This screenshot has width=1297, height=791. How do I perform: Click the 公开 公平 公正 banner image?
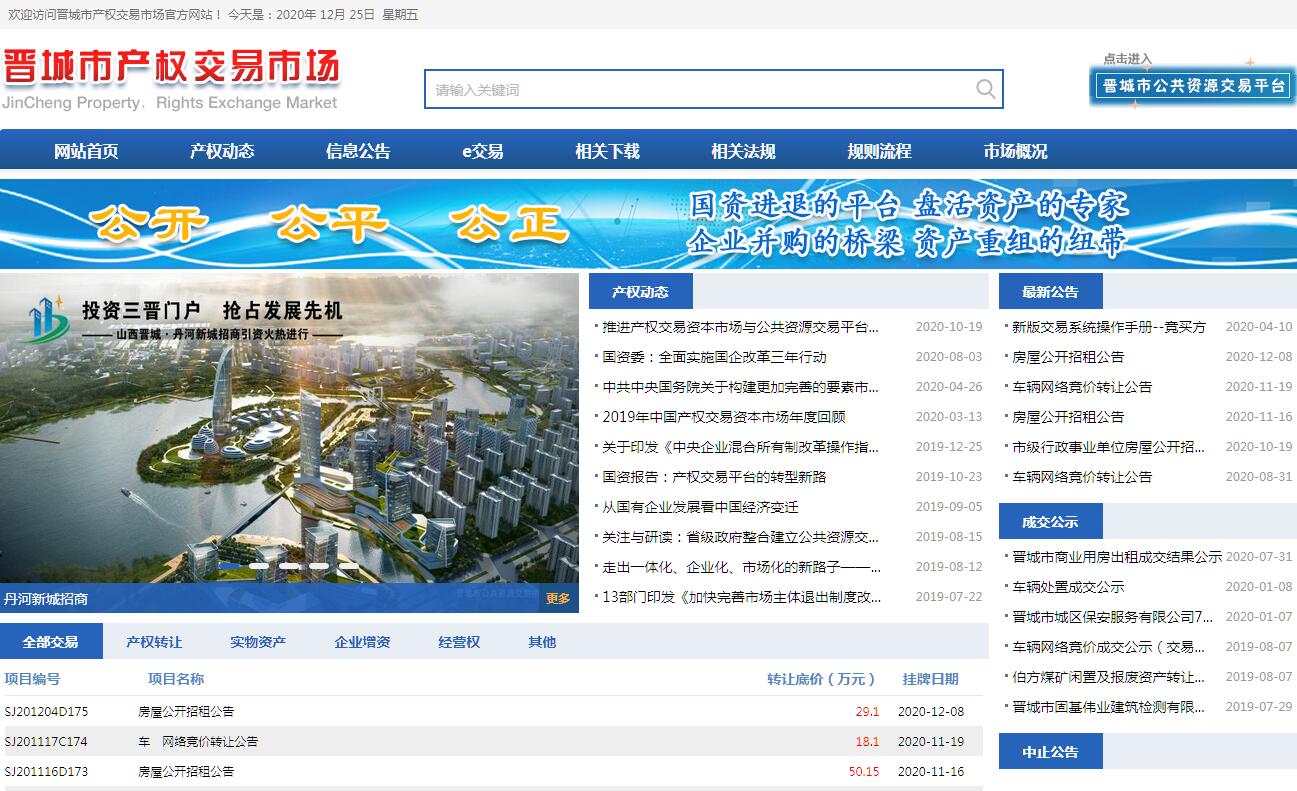point(648,224)
